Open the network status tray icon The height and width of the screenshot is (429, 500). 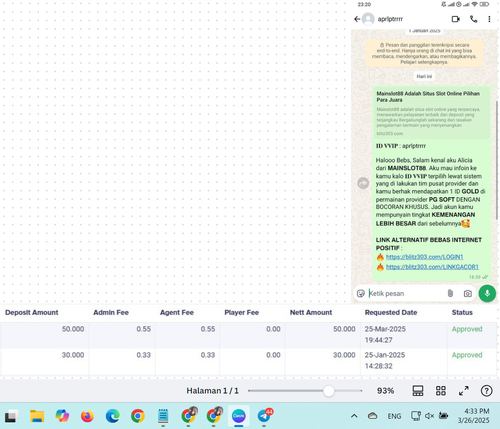[x=416, y=416]
